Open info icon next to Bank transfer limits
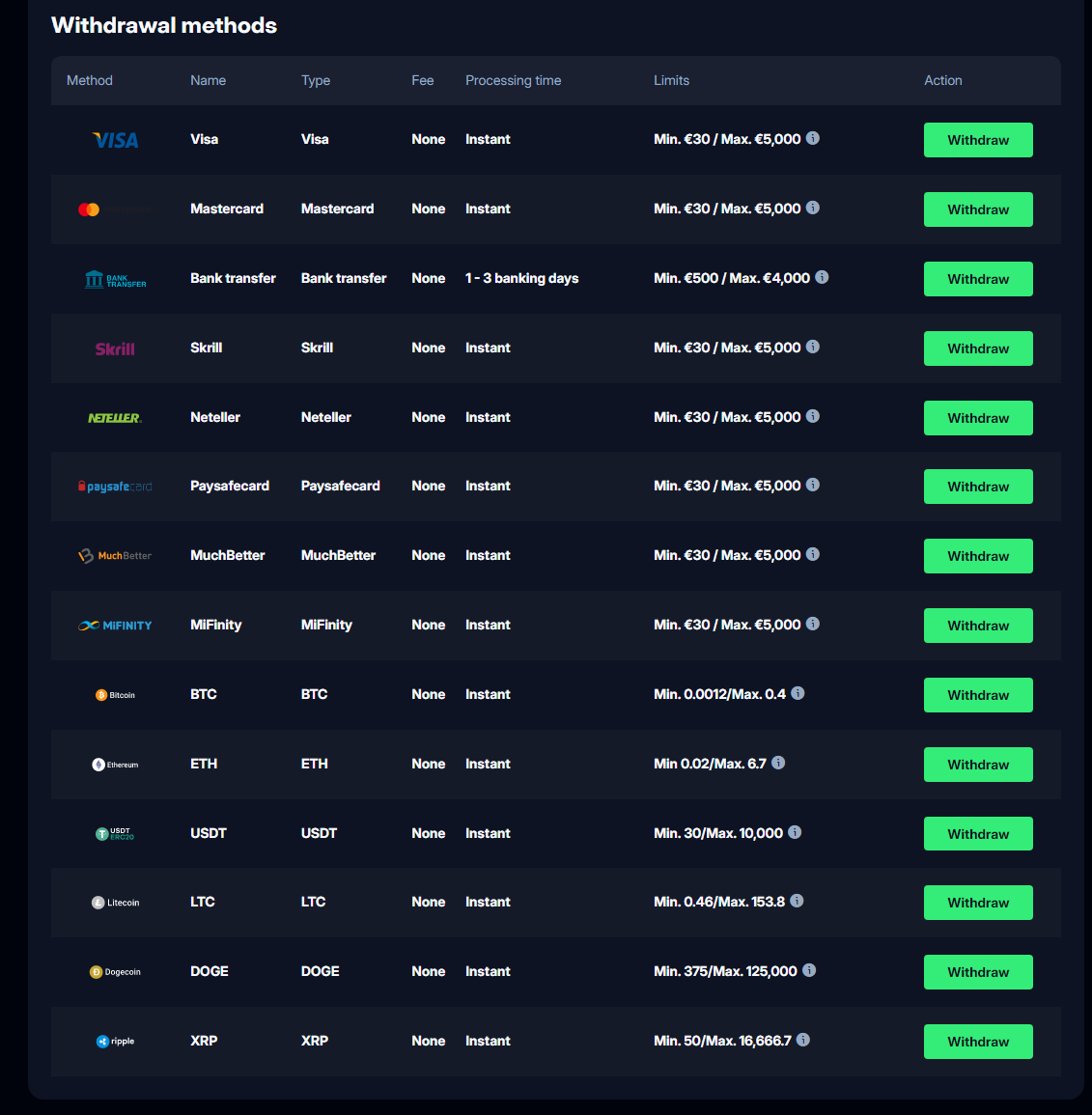 pyautogui.click(x=822, y=277)
